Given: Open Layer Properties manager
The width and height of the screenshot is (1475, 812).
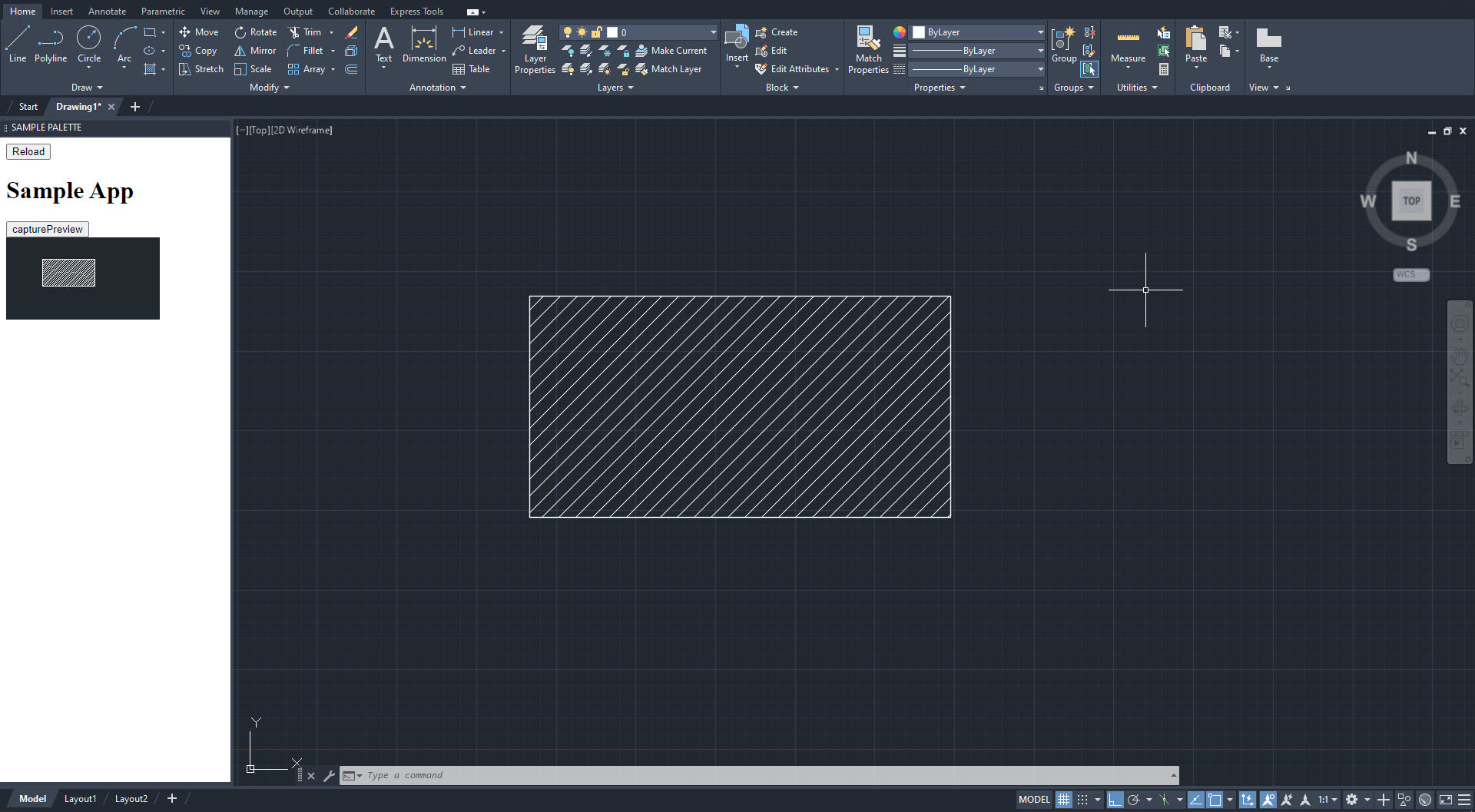Looking at the screenshot, I should point(535,49).
